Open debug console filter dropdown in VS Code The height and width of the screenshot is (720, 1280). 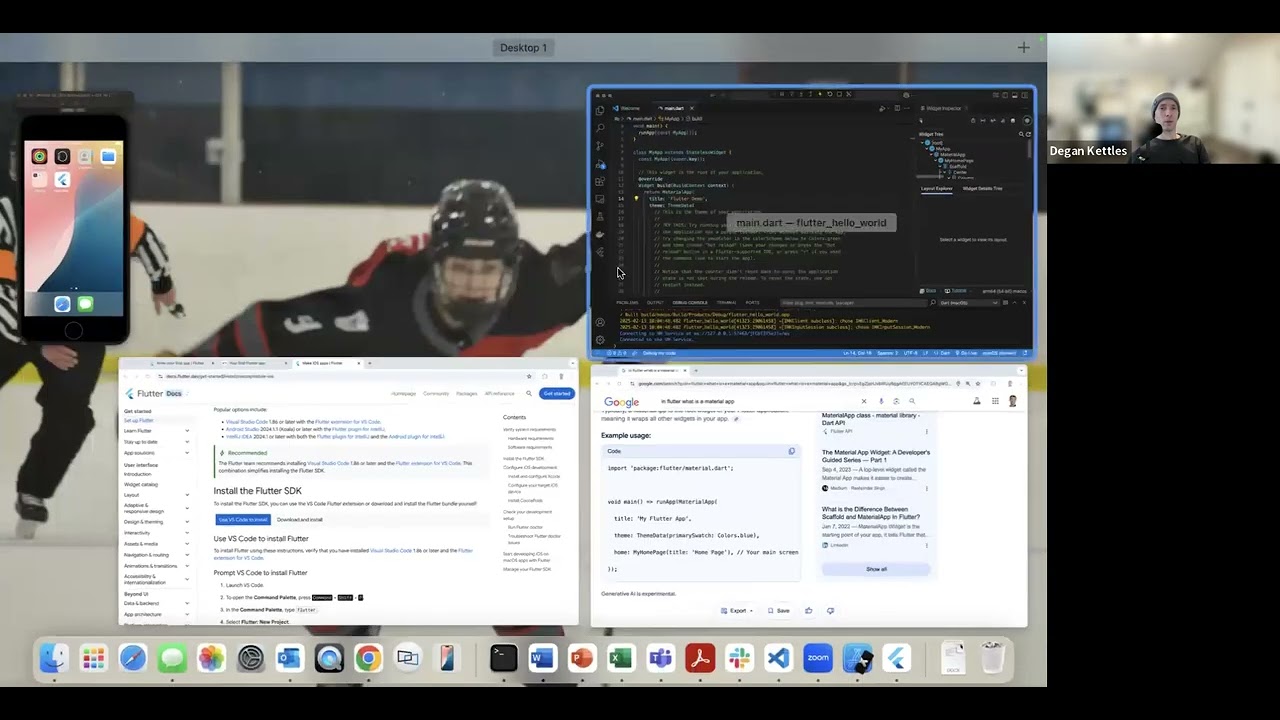click(x=971, y=302)
